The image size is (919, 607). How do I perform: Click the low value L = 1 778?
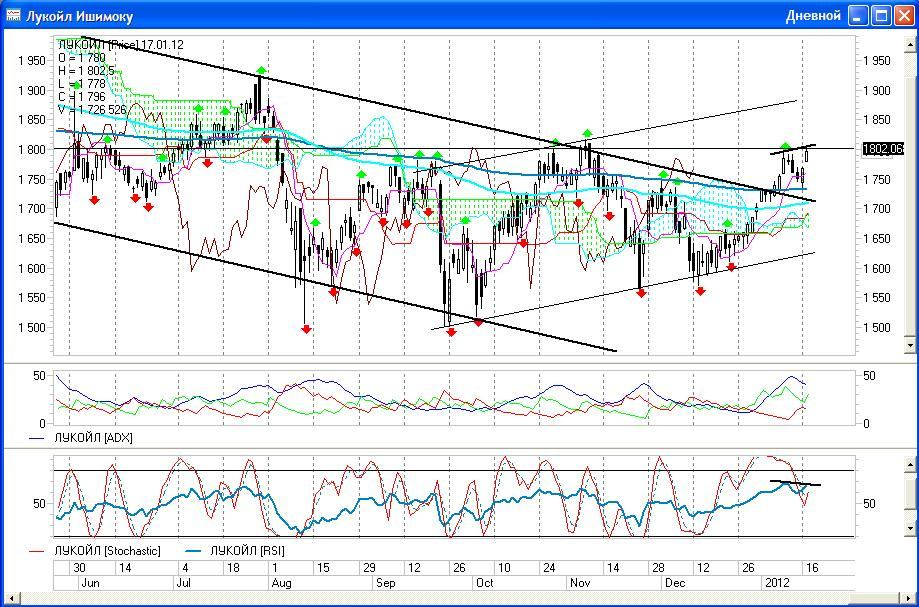click(82, 84)
